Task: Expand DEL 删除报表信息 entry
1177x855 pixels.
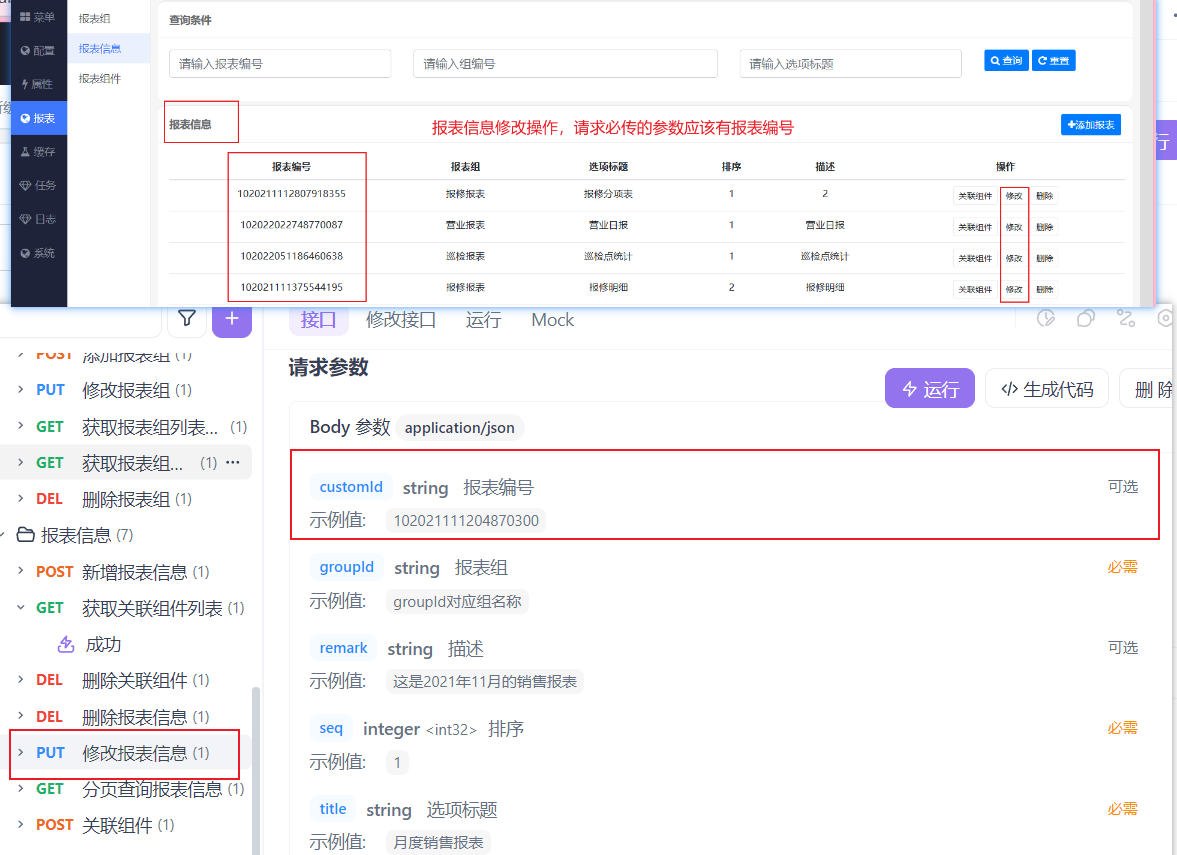Action: [20, 716]
